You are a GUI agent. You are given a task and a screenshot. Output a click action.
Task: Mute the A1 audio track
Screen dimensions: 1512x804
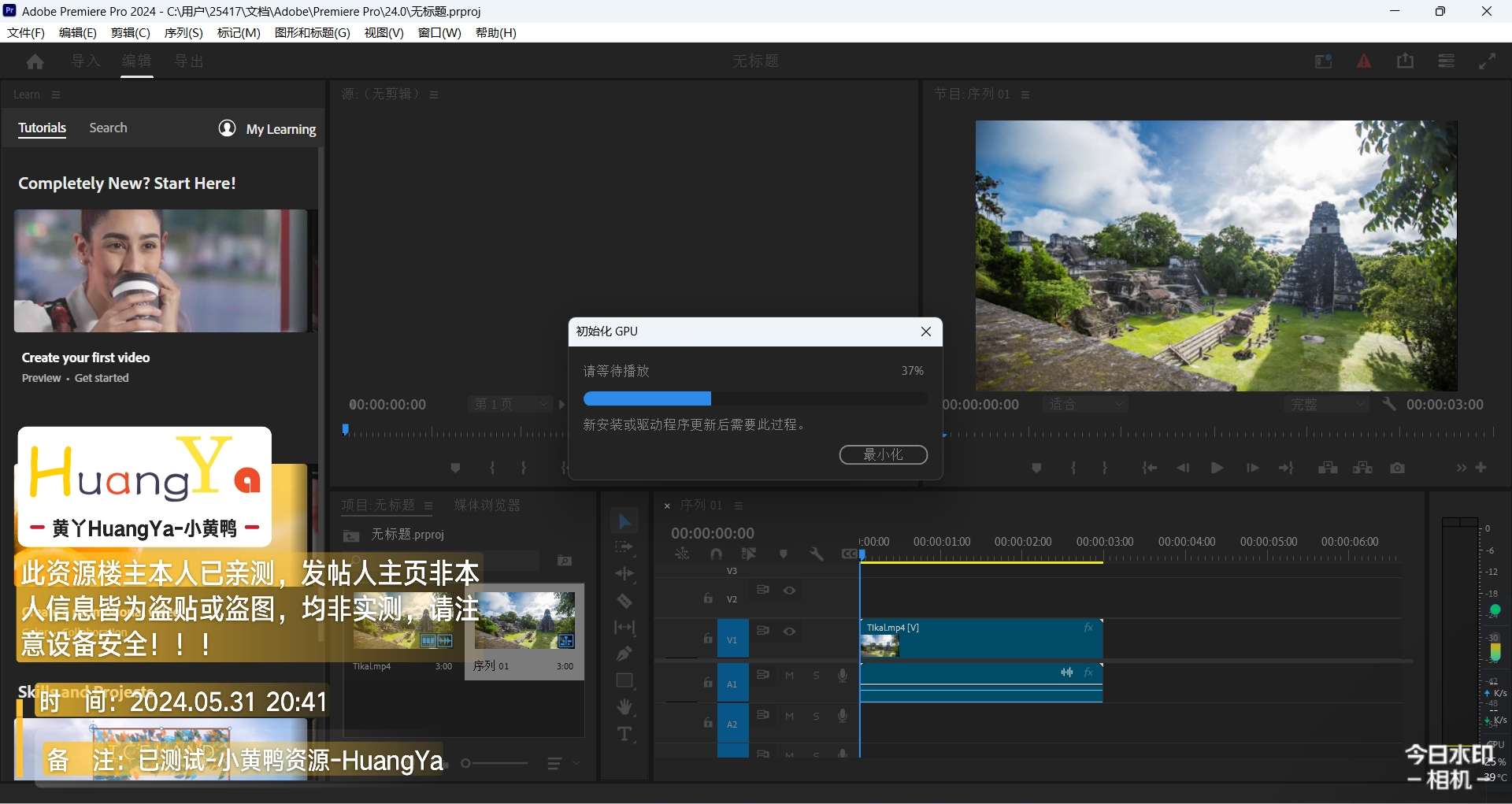pos(789,676)
